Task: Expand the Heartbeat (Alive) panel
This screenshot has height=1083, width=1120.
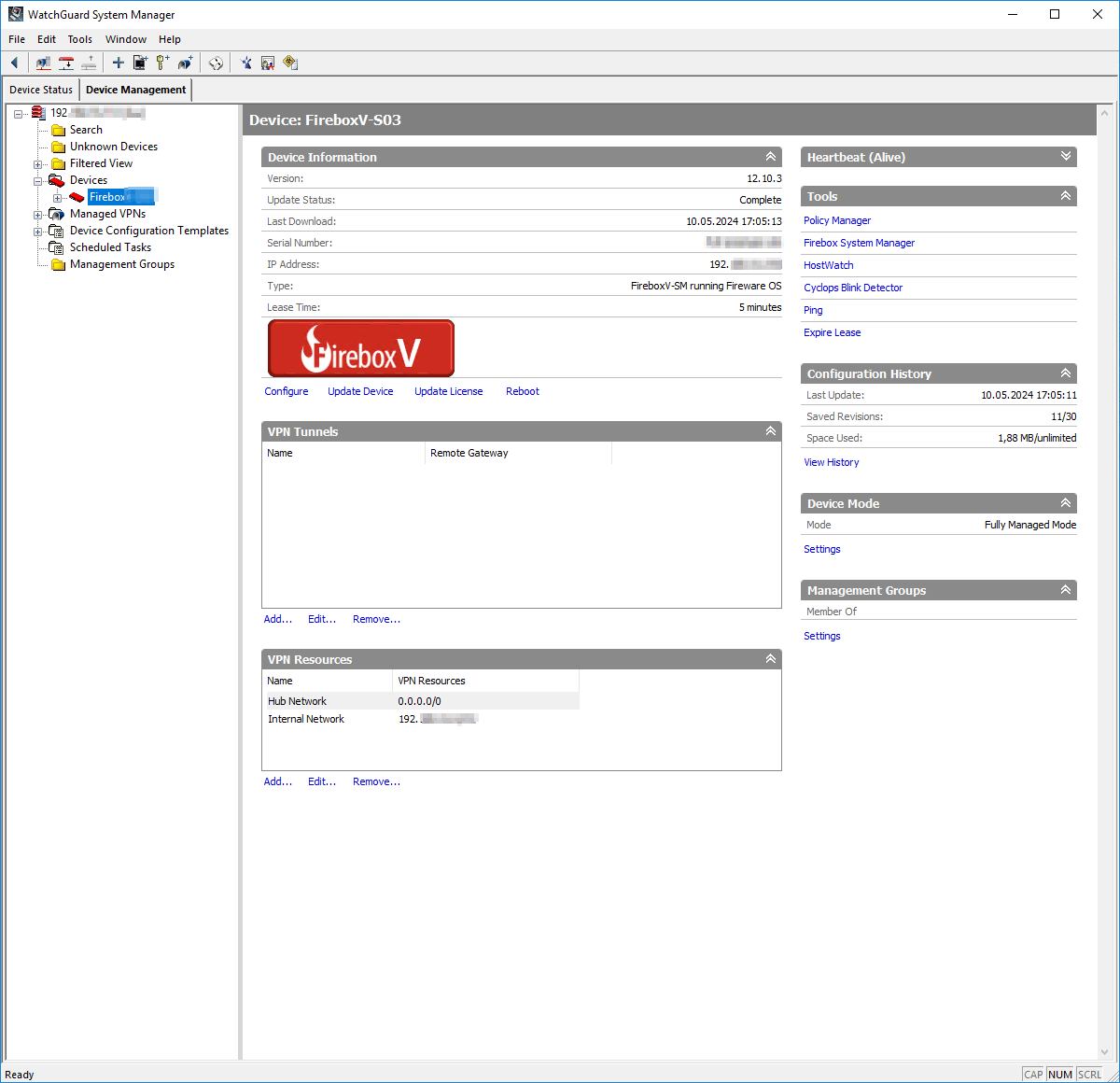Action: pos(1066,157)
